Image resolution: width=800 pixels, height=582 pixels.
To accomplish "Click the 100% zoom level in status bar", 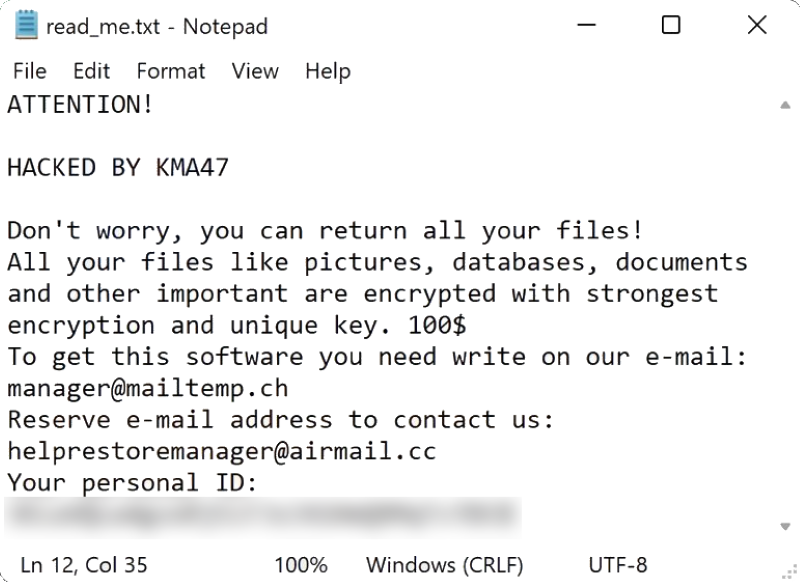I will tap(303, 565).
